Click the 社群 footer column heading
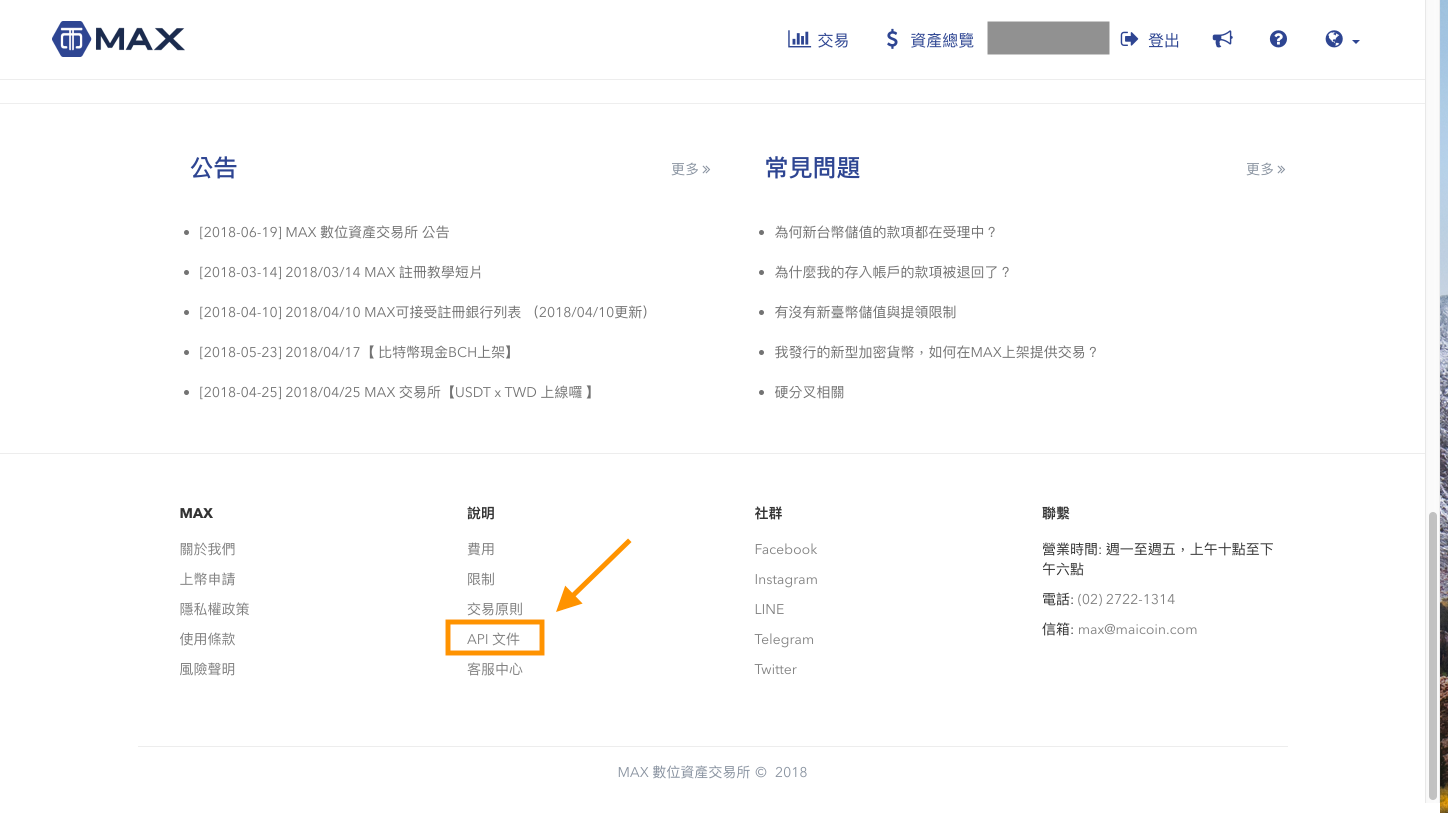The height and width of the screenshot is (813, 1448). click(x=769, y=513)
